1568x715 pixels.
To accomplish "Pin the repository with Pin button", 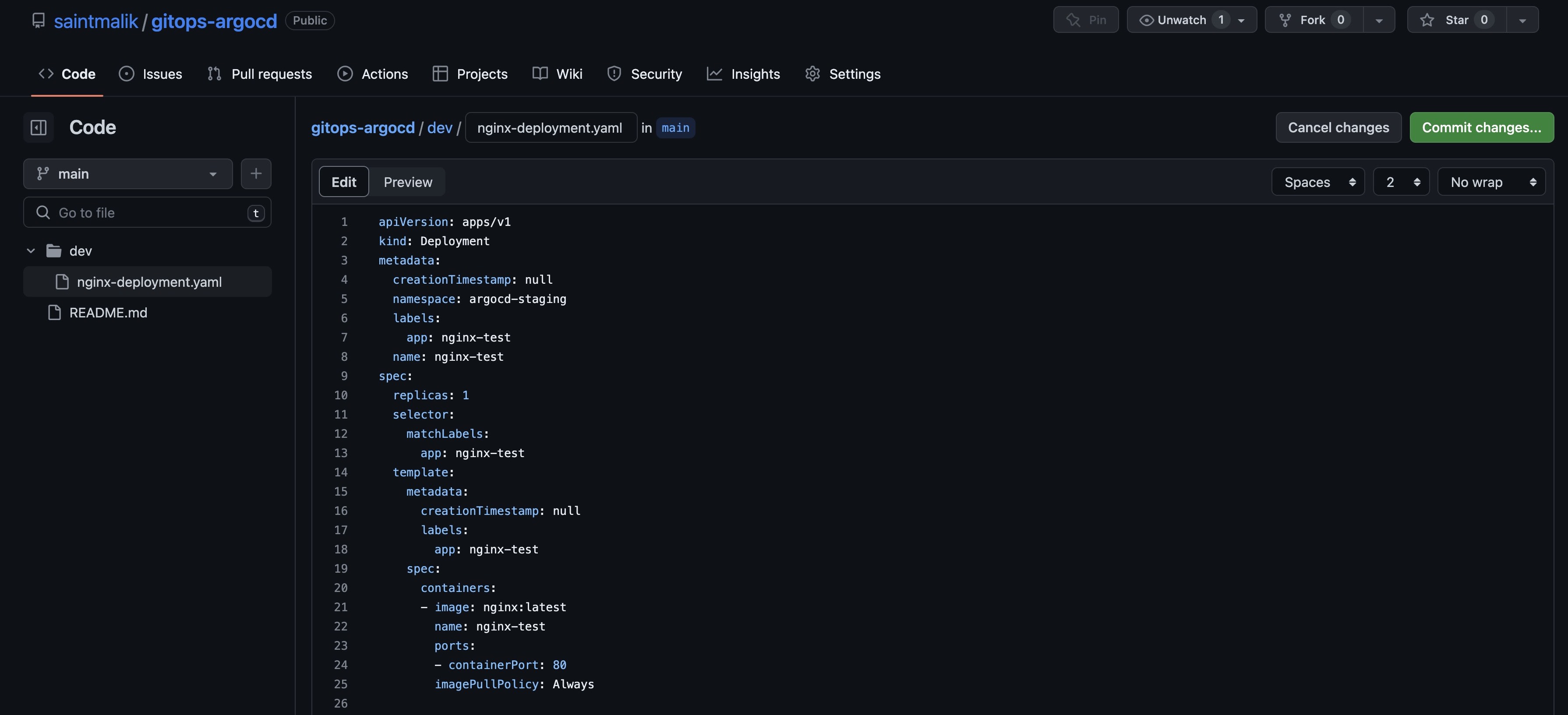I will [1085, 19].
